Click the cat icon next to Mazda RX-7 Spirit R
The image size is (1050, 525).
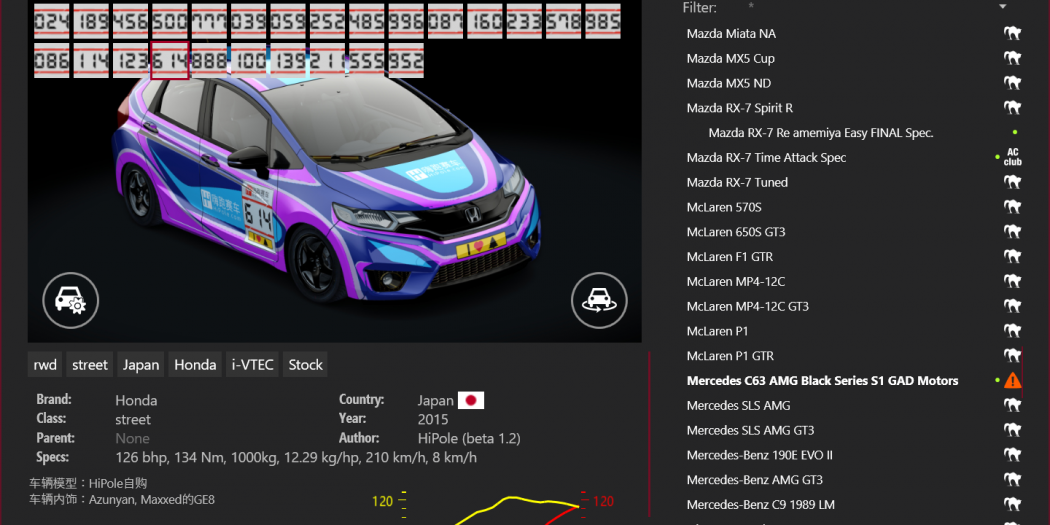[1012, 108]
